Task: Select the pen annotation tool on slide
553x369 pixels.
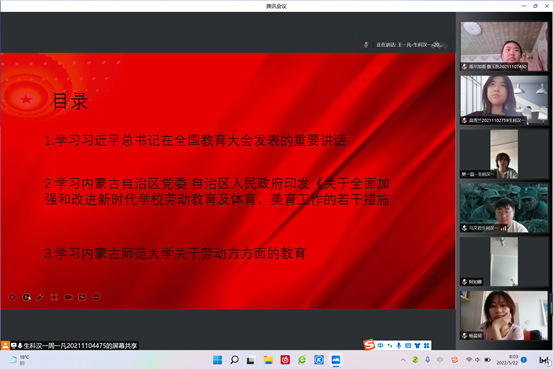Action: 40,297
